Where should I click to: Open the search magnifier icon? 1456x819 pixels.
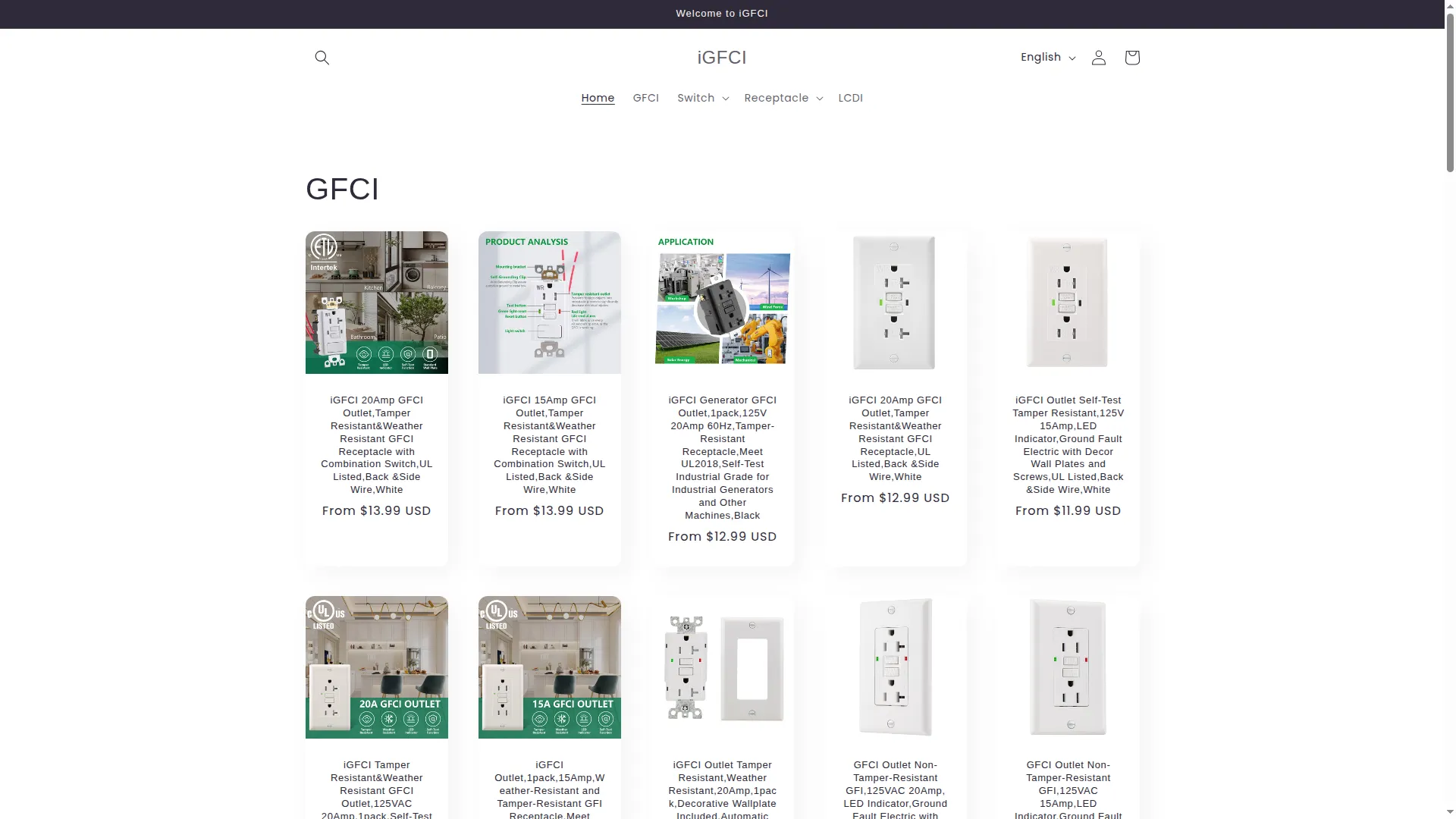pos(322,58)
